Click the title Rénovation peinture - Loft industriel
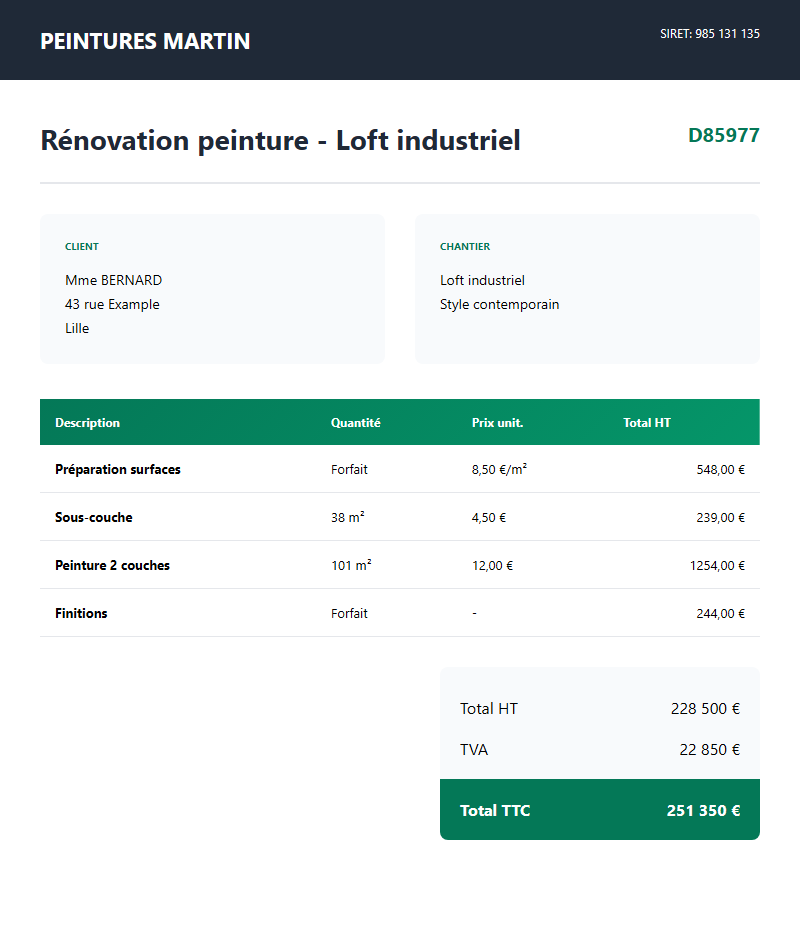The image size is (800, 930). click(x=280, y=141)
